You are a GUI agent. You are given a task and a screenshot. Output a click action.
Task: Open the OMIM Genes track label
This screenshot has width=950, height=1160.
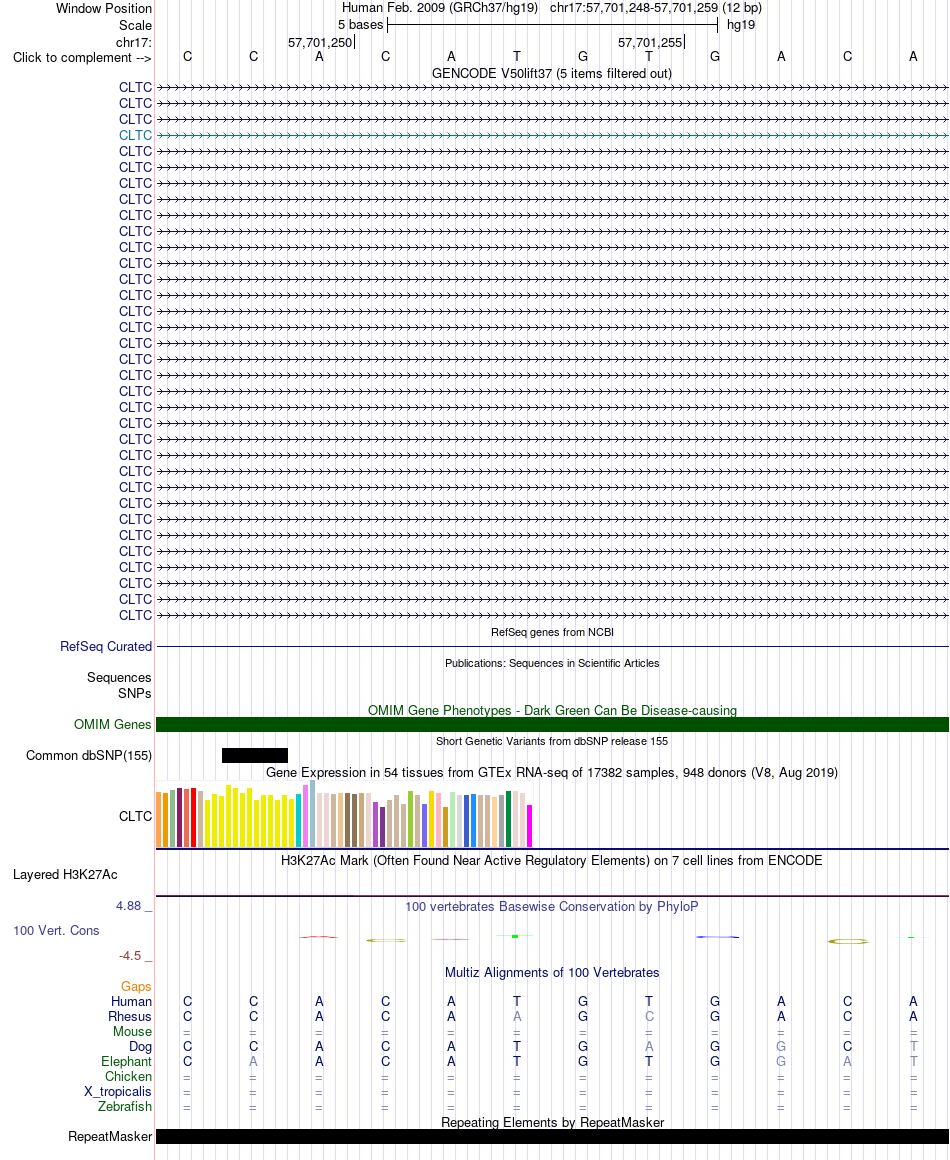point(112,725)
